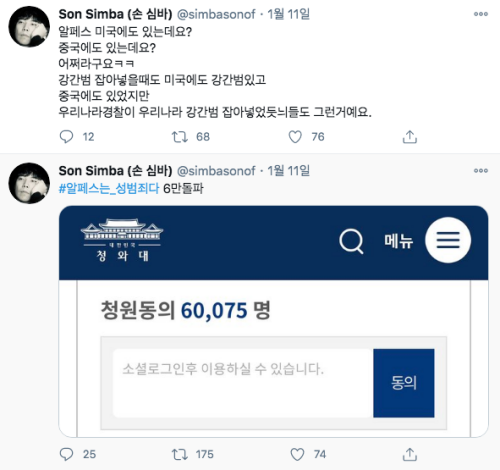Click the search magnifier in the 청와대 header
This screenshot has height=470, width=500.
pyautogui.click(x=351, y=241)
